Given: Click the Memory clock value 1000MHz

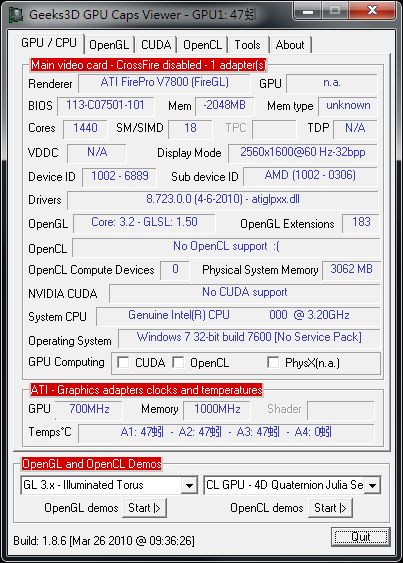Looking at the screenshot, I should tap(217, 410).
